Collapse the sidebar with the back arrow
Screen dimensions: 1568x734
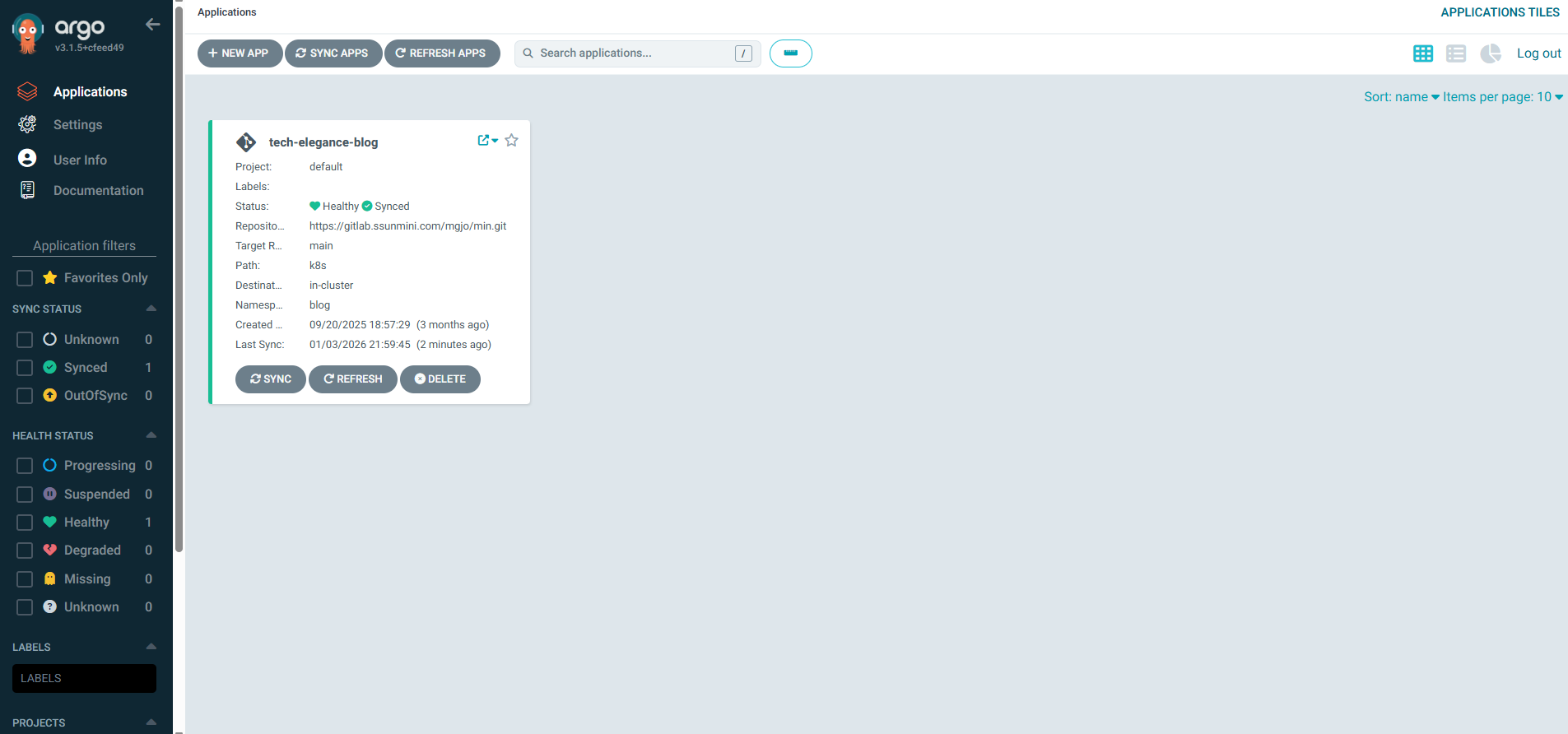(152, 25)
